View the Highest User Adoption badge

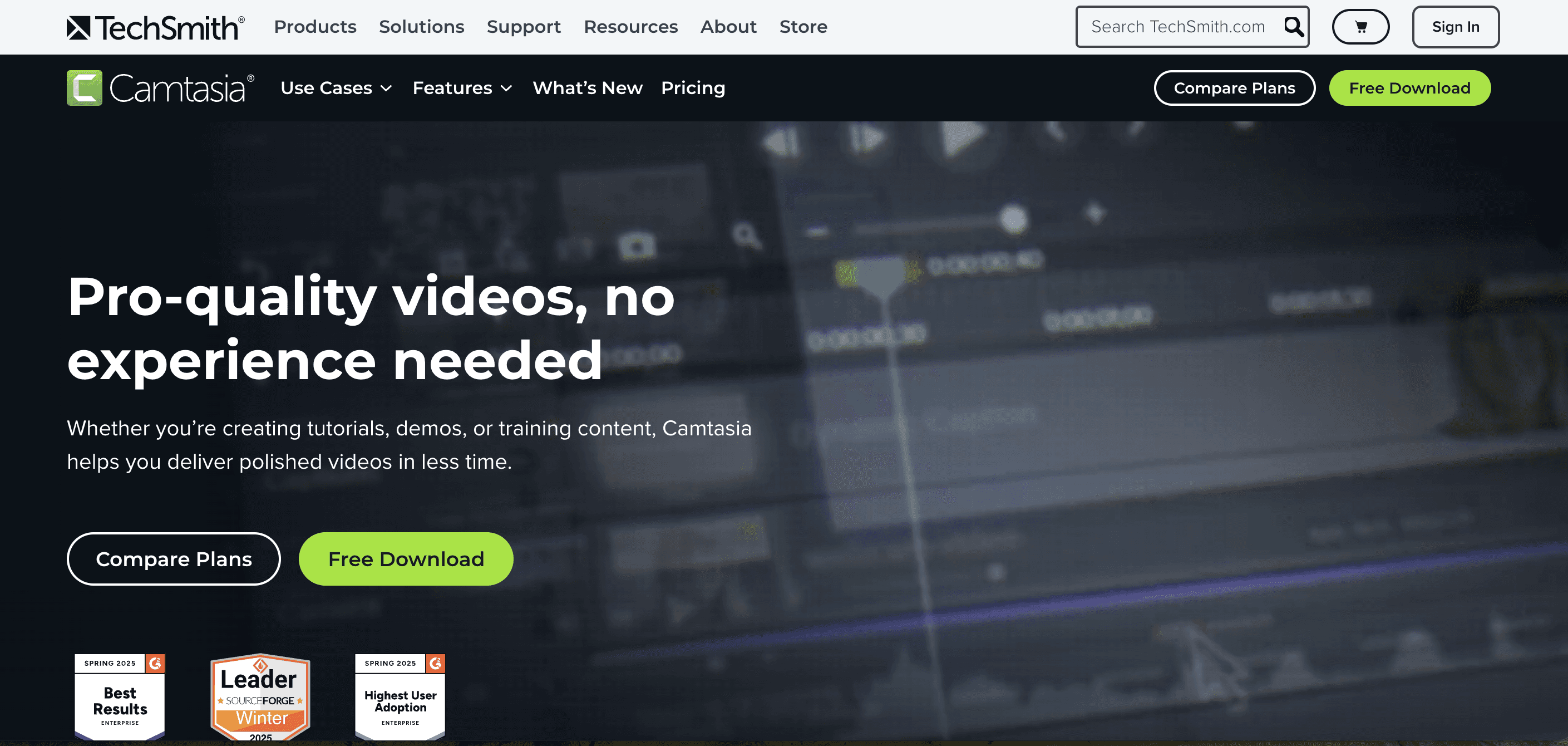click(400, 696)
